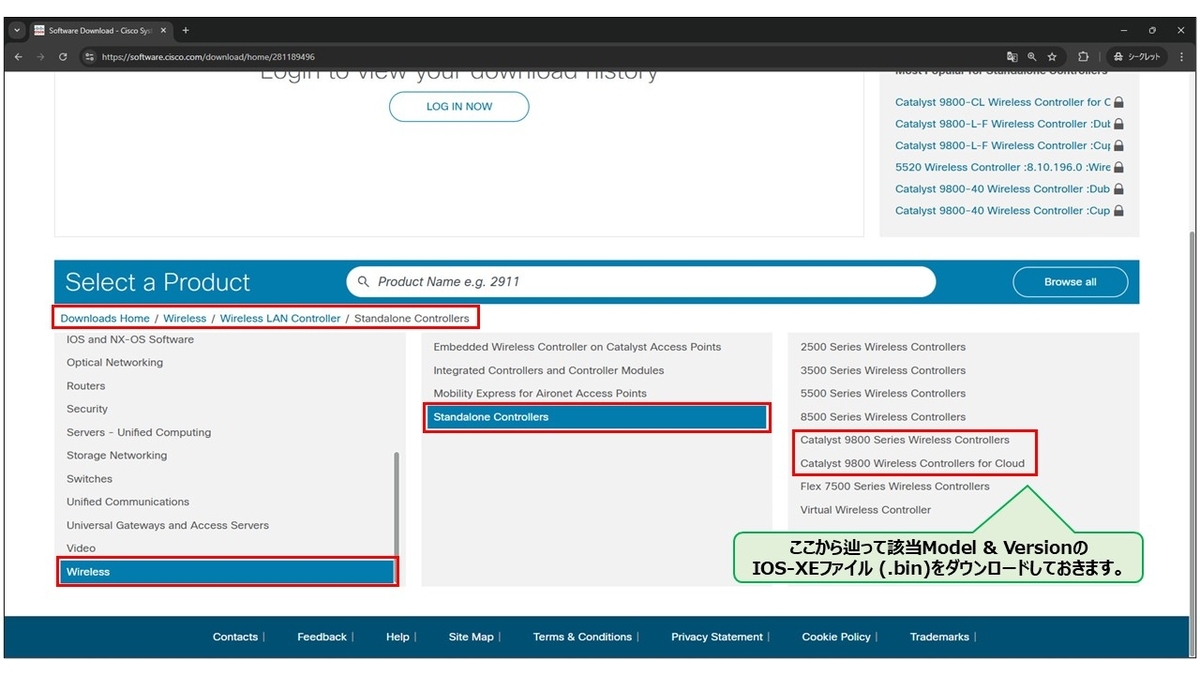This screenshot has width=1200, height=675.
Task: Open Catalyst 9800-L-F Wireless Controller :Dub link
Action: coord(1003,124)
